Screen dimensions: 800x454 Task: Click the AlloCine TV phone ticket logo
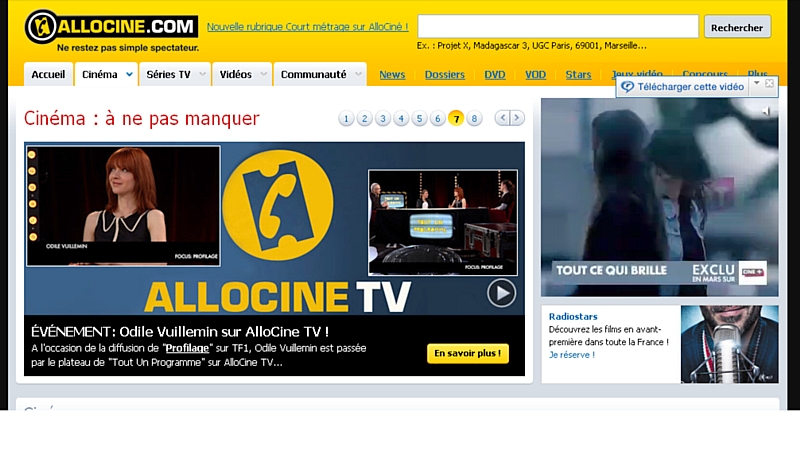pos(278,205)
